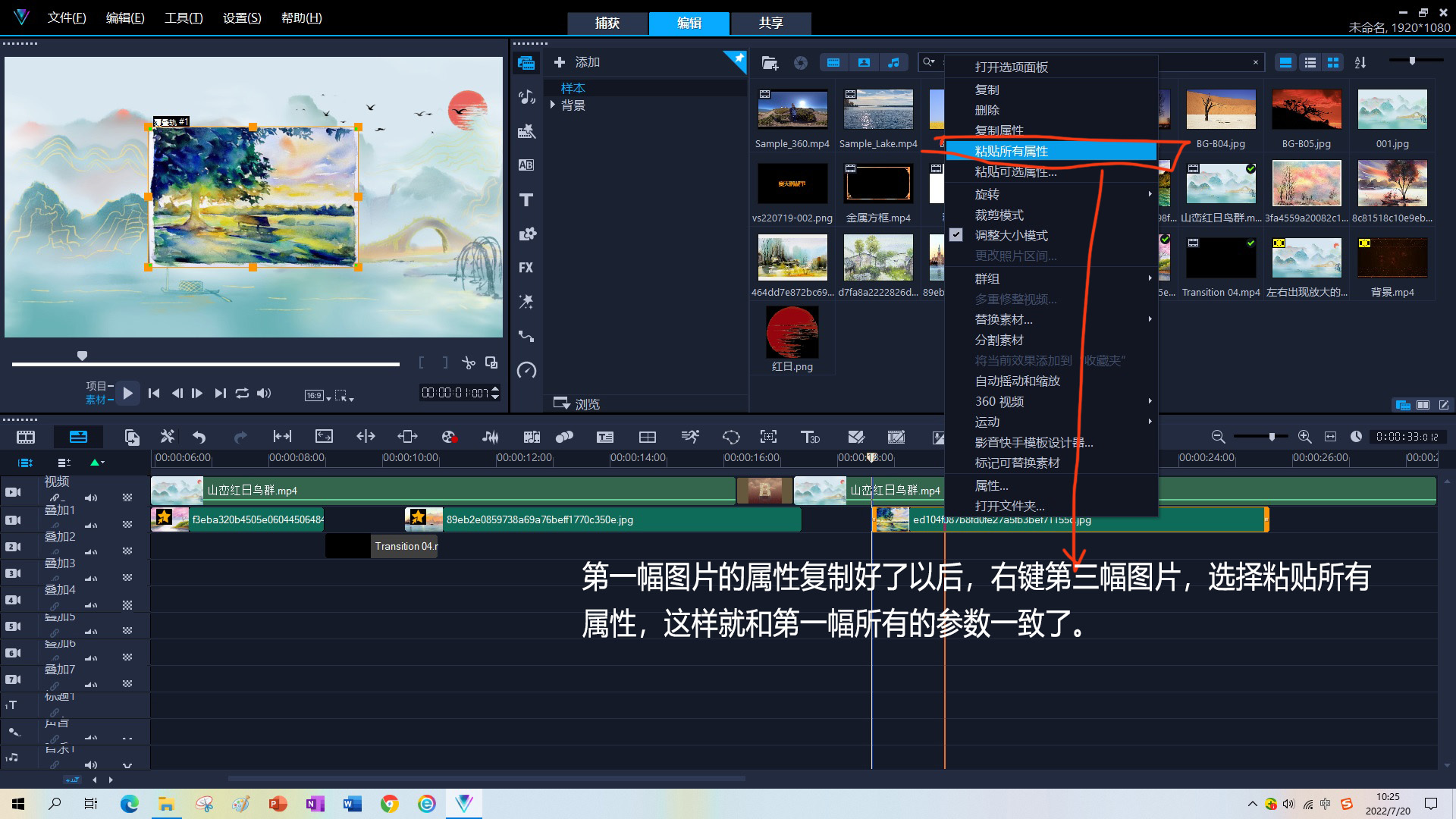Open PowerPoint from the Windows taskbar
Viewport: 1456px width, 819px height.
click(x=278, y=804)
